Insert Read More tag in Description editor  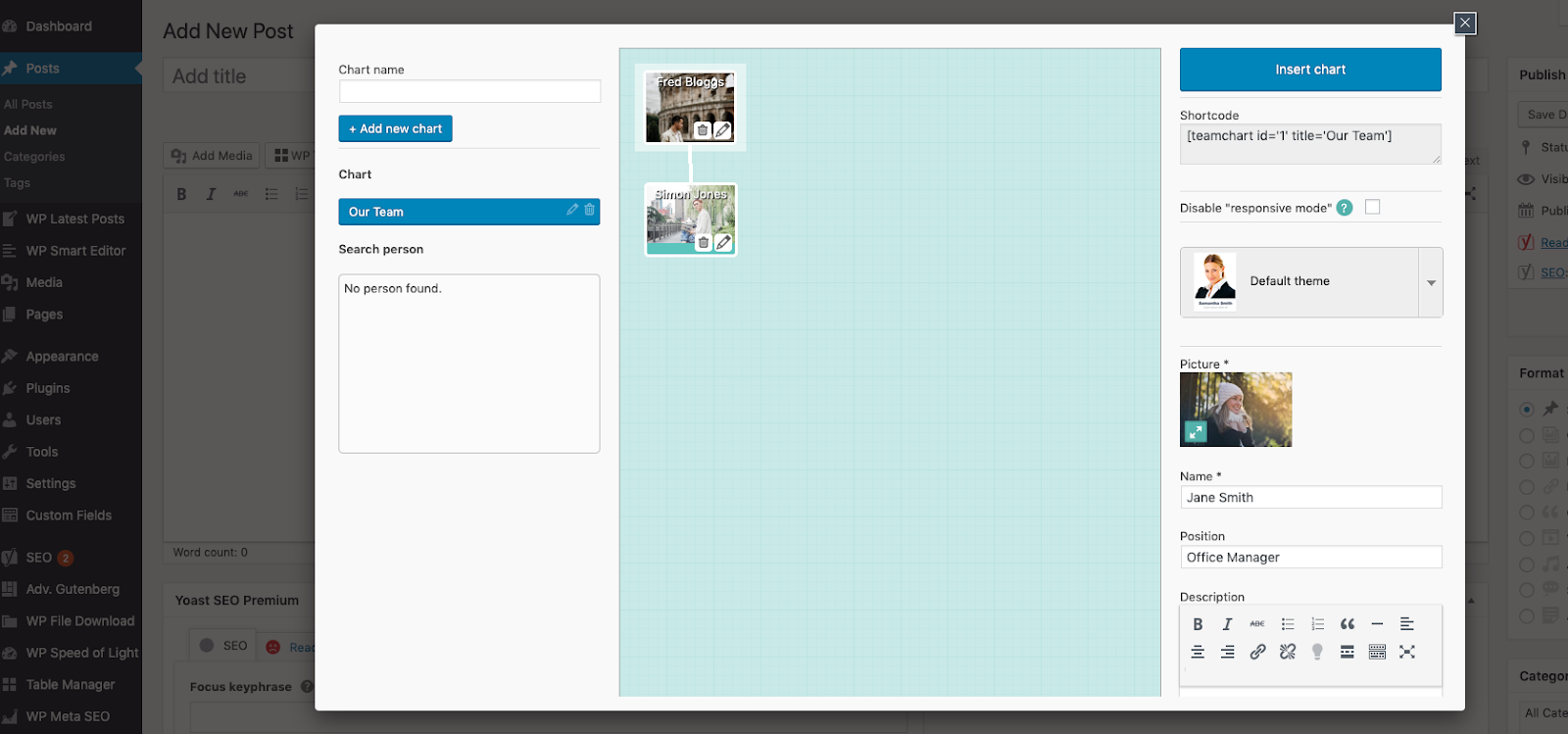tap(1347, 652)
